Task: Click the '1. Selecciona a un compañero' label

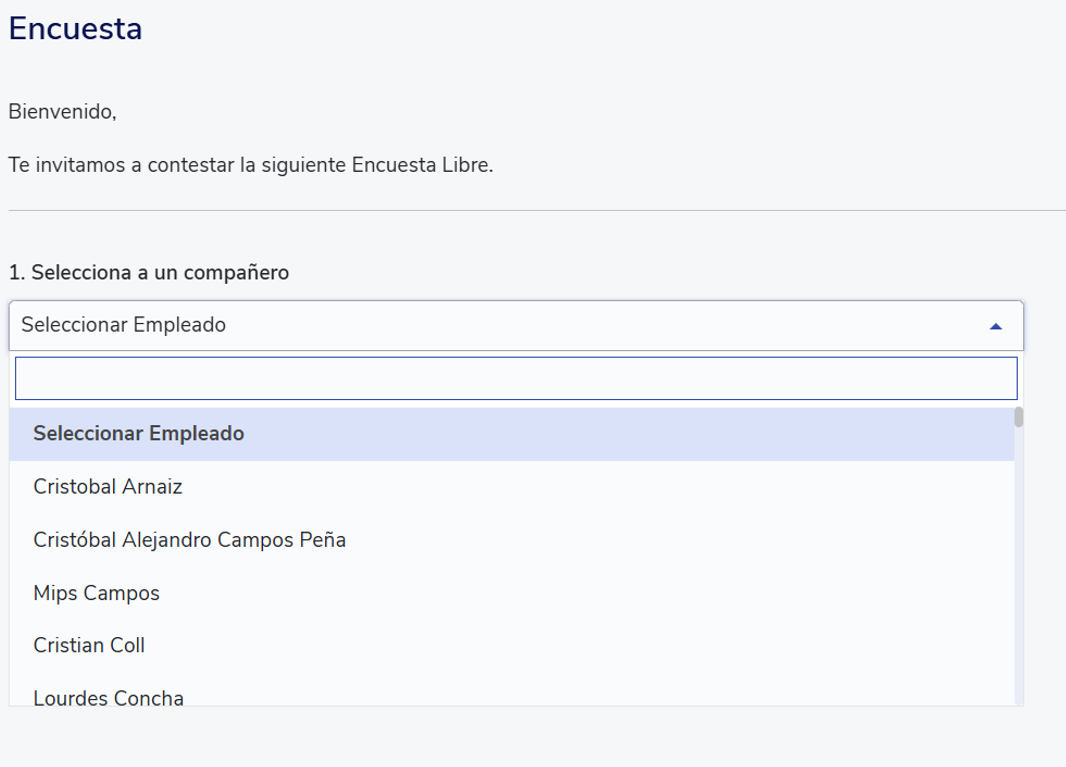Action: coord(148,272)
